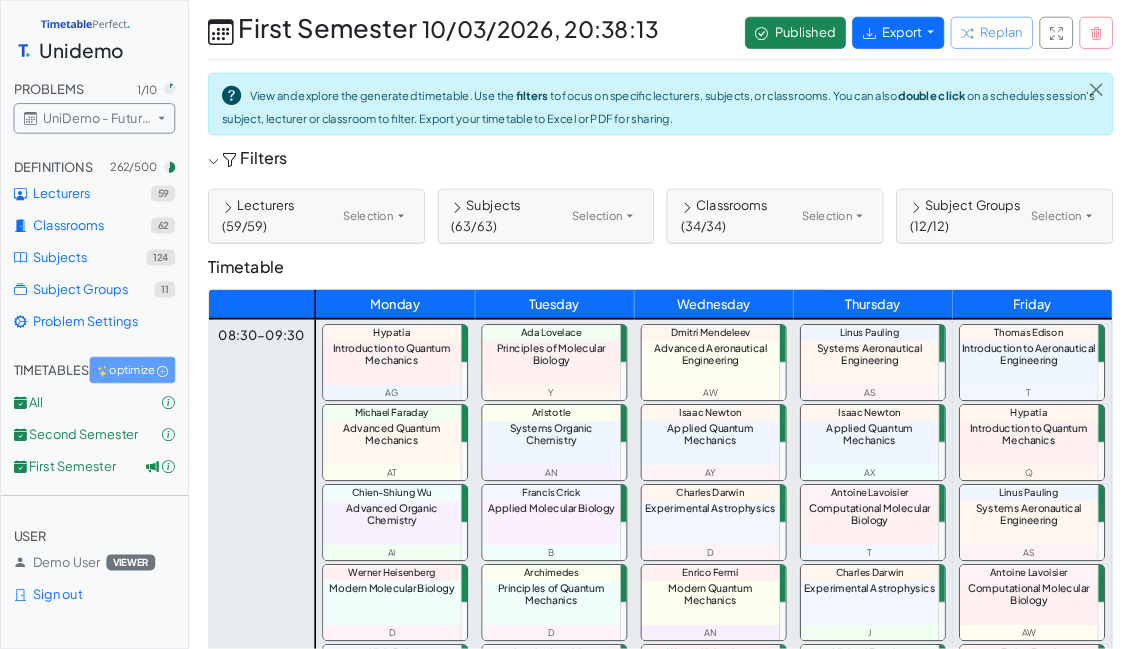This screenshot has width=1132, height=649.
Task: Click Friday Thomas Edison session card
Action: click(1032, 362)
